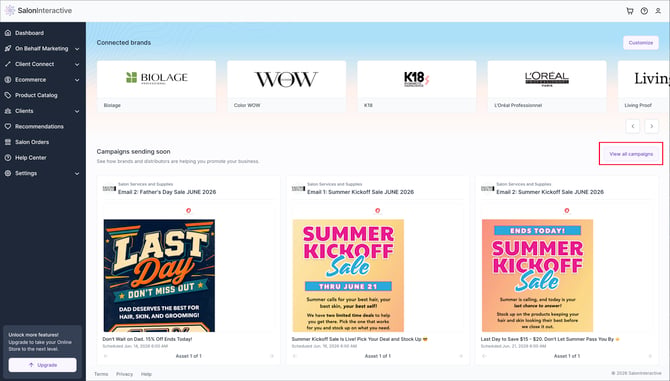
Task: Open the Last Day Father's Day email image
Action: click(159, 275)
